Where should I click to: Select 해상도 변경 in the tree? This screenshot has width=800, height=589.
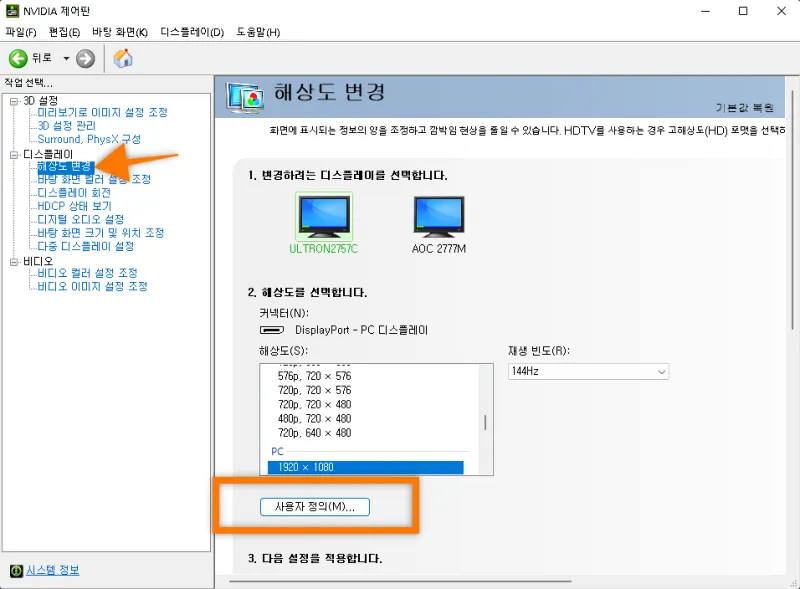point(64,166)
